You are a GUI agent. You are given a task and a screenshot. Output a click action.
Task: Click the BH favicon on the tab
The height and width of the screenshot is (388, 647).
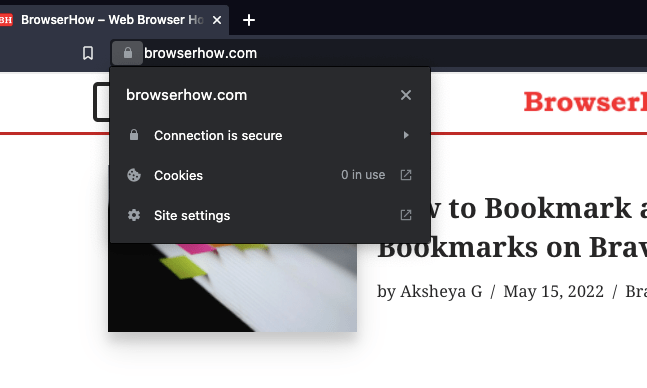(6, 19)
